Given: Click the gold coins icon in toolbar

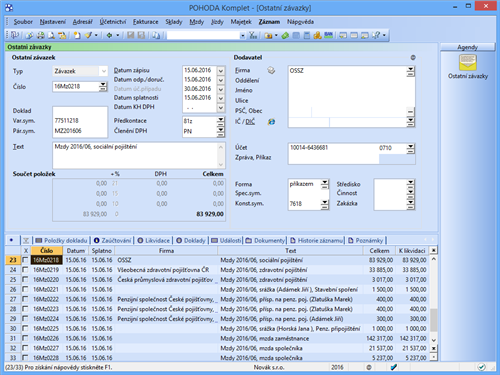Looking at the screenshot, I should coord(317,35).
